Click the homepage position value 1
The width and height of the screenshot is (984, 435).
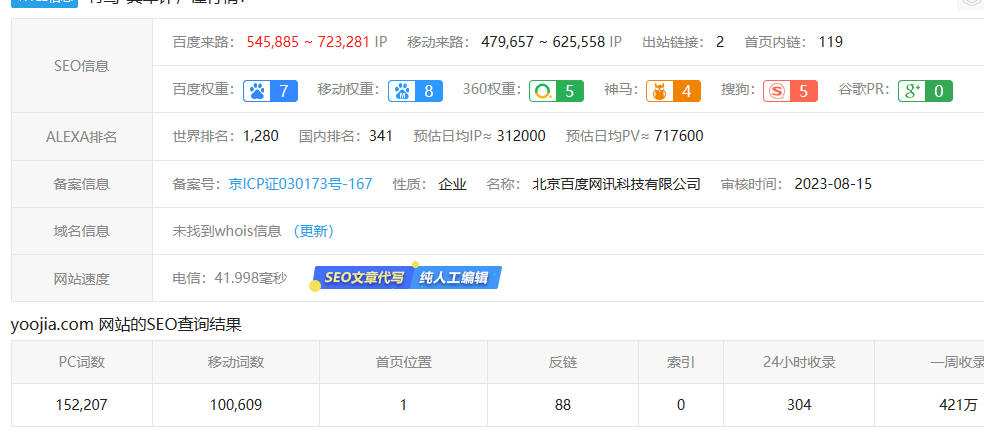(403, 405)
